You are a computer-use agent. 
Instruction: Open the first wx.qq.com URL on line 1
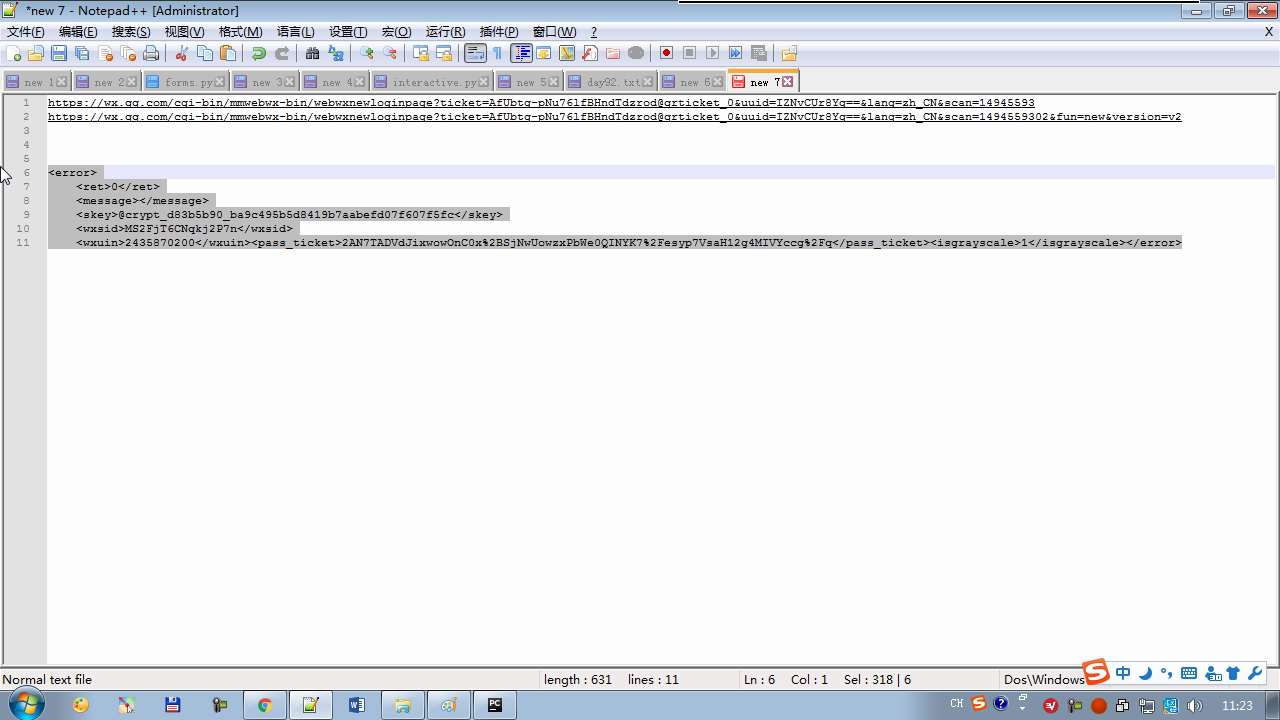coord(541,103)
